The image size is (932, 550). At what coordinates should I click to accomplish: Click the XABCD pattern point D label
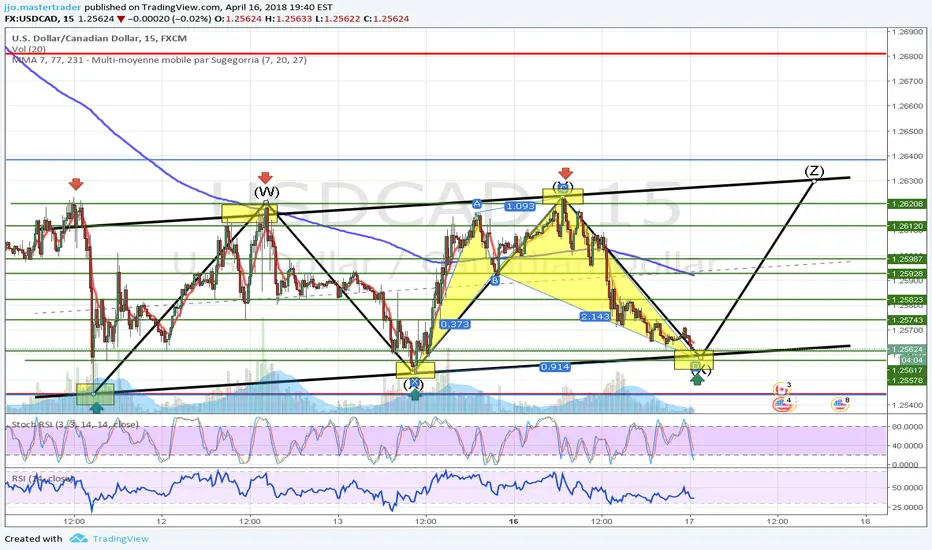[694, 366]
